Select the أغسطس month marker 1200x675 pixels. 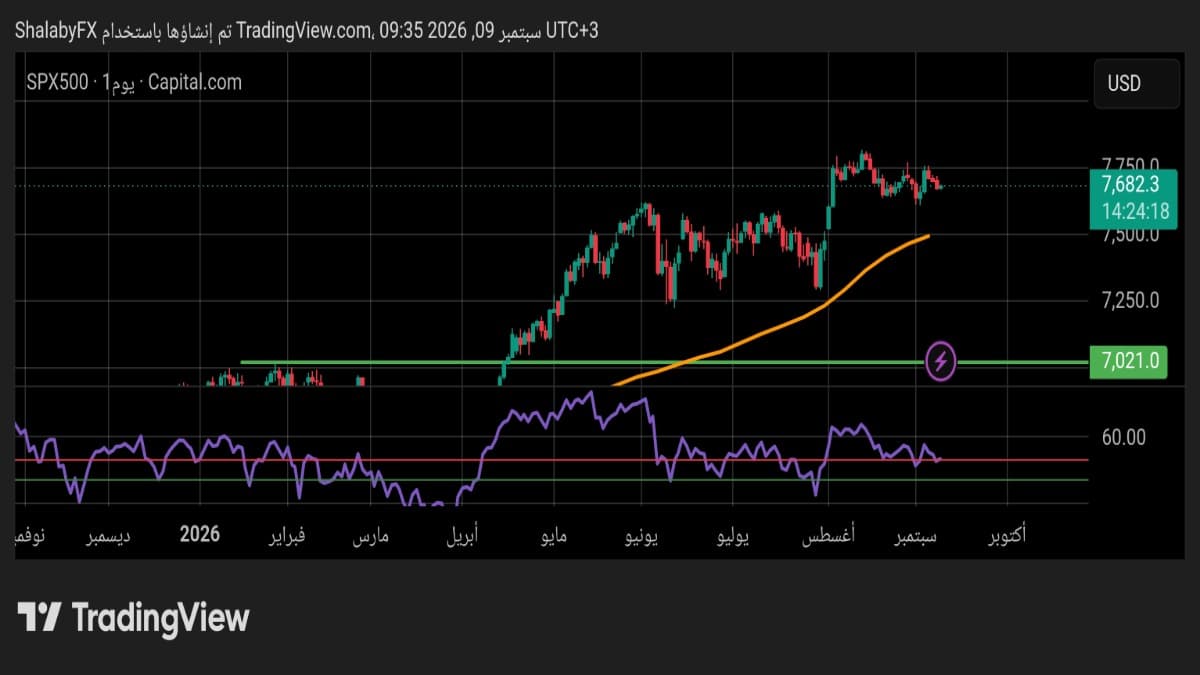point(827,537)
